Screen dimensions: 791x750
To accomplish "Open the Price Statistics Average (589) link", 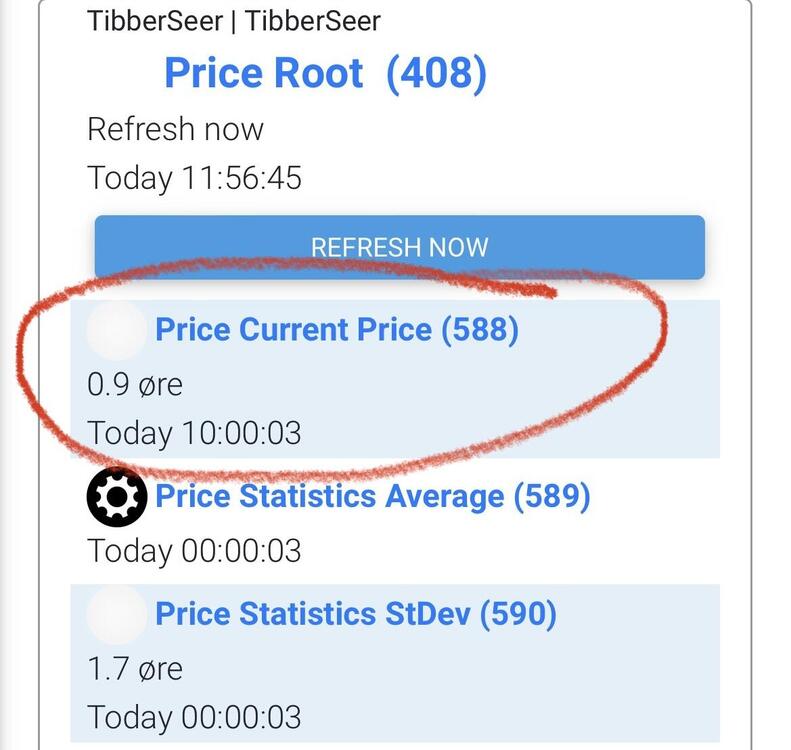I will [373, 496].
